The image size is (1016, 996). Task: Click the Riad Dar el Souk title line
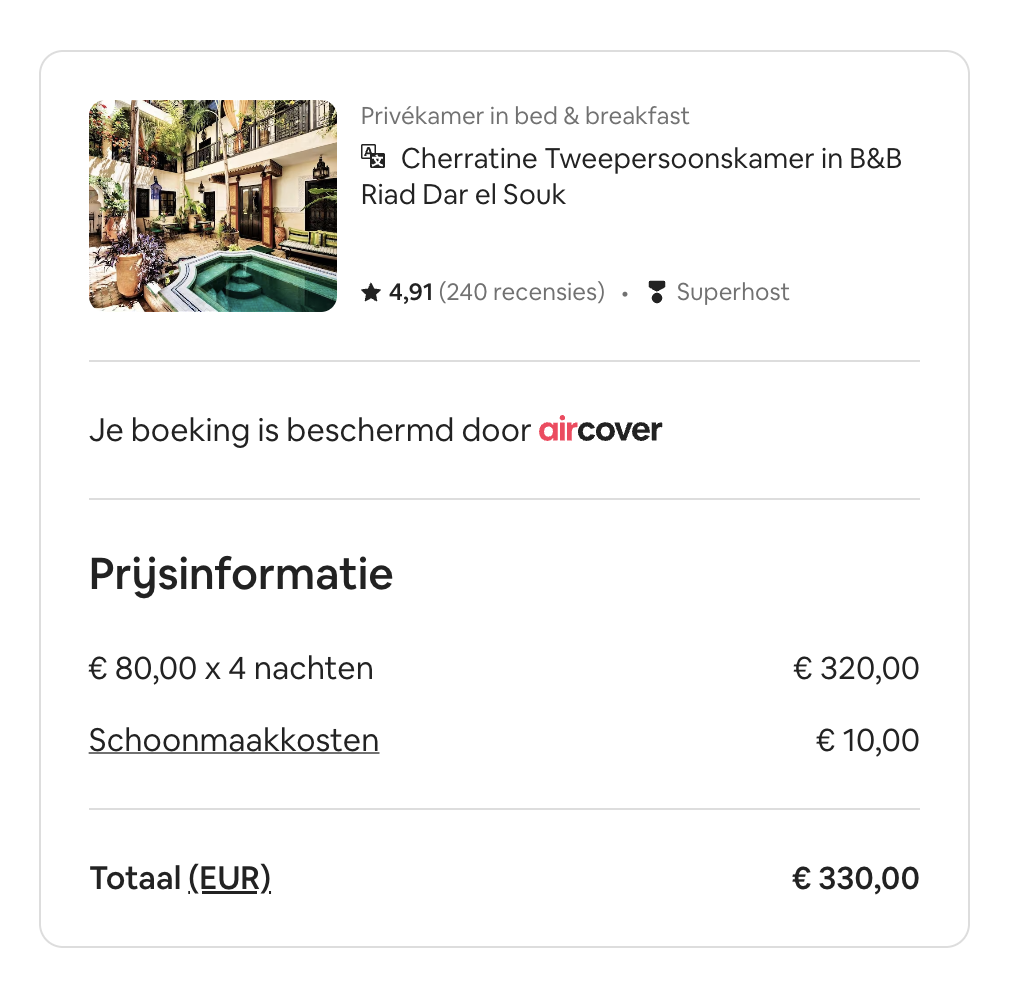click(x=463, y=194)
